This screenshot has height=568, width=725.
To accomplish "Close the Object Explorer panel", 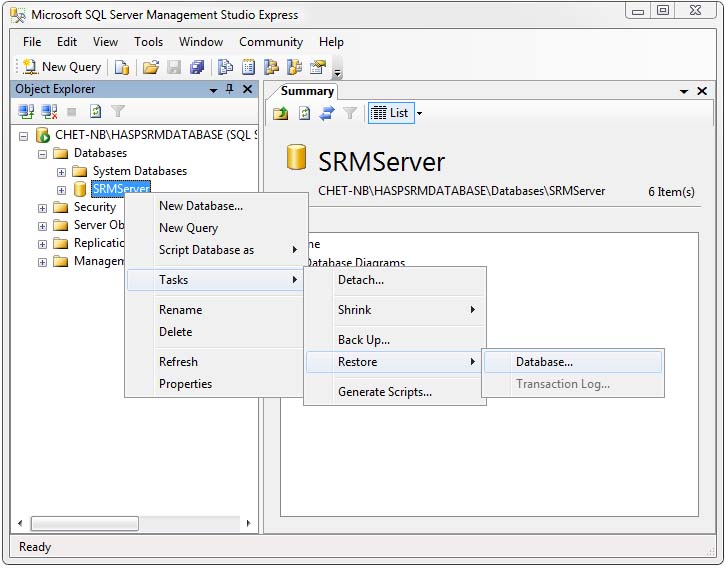I will 247,89.
